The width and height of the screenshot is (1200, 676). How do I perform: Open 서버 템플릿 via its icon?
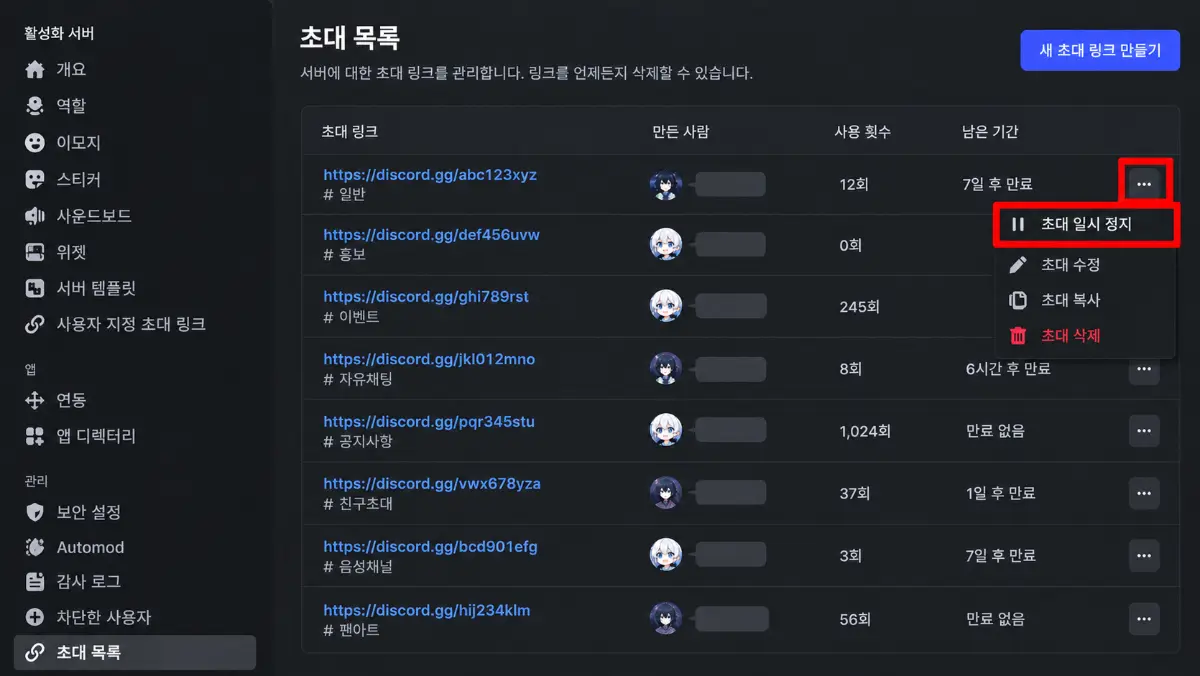point(35,288)
